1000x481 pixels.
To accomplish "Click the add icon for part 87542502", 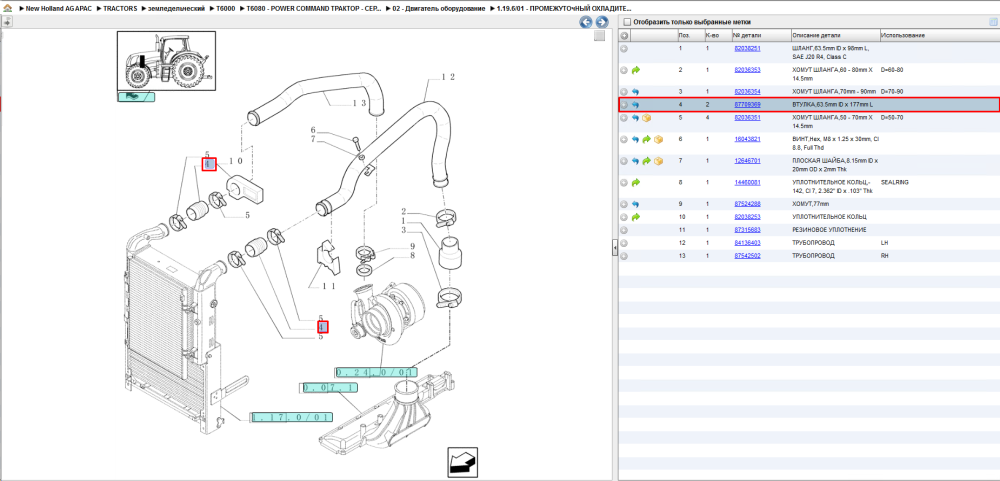I will [624, 256].
